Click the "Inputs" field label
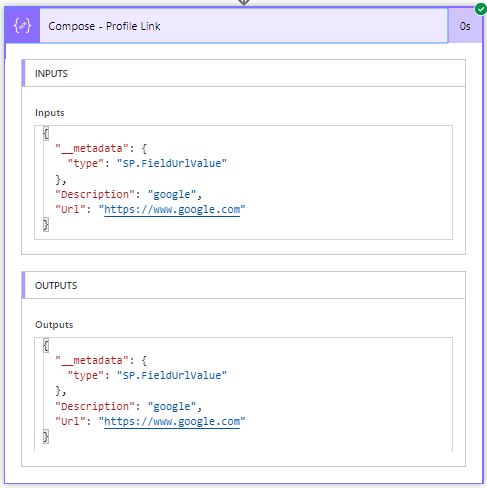 click(x=50, y=113)
